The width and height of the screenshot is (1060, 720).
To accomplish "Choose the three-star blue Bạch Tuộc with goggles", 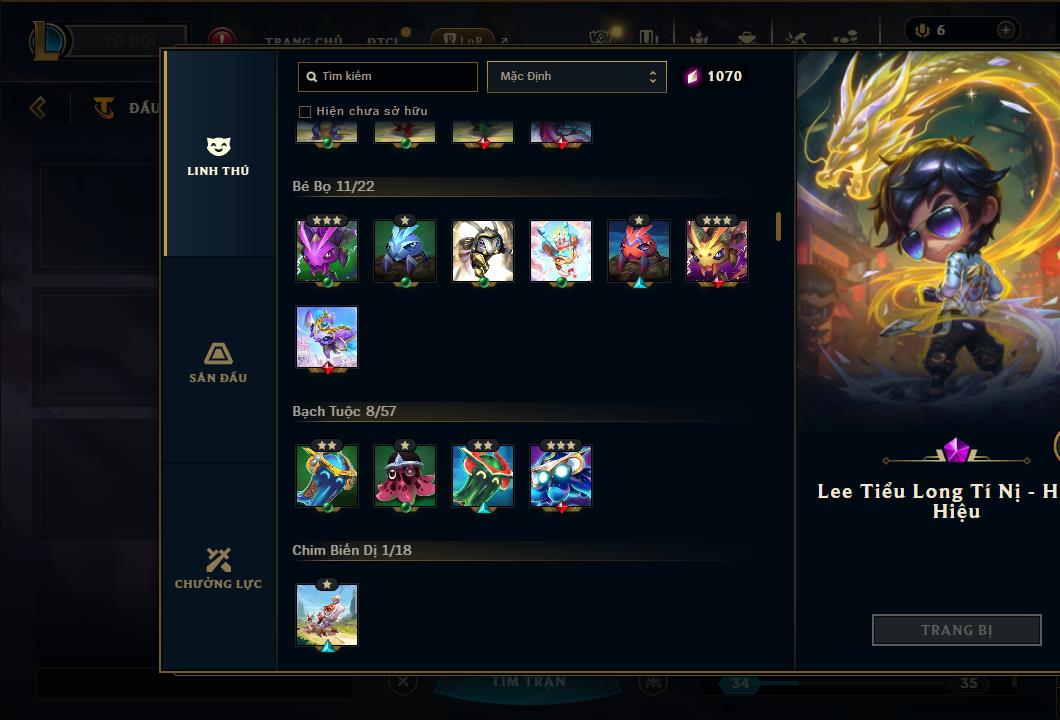I will click(x=561, y=476).
